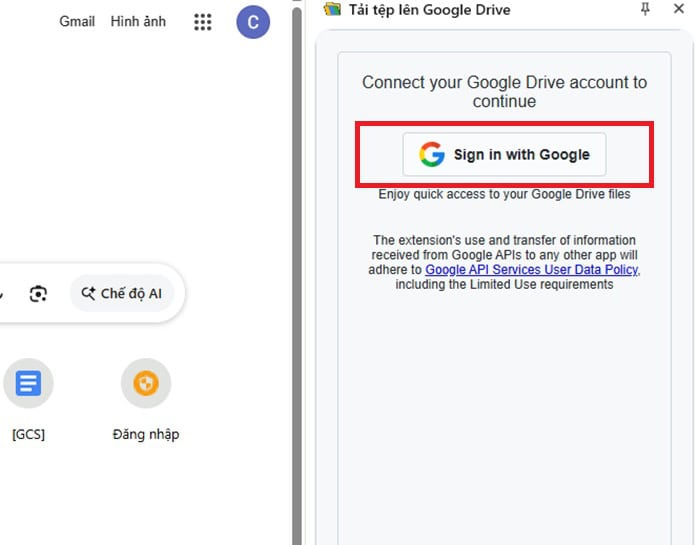
Task: Click Sign in with Google button
Action: coord(504,154)
